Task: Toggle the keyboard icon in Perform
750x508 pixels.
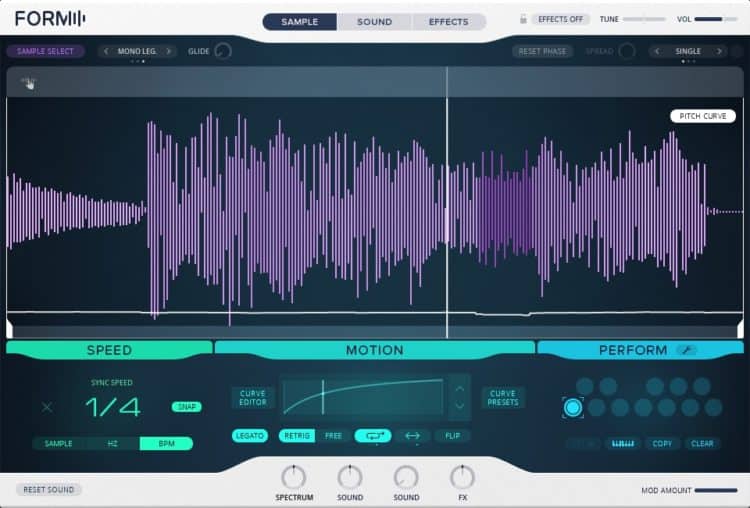Action: pos(623,443)
